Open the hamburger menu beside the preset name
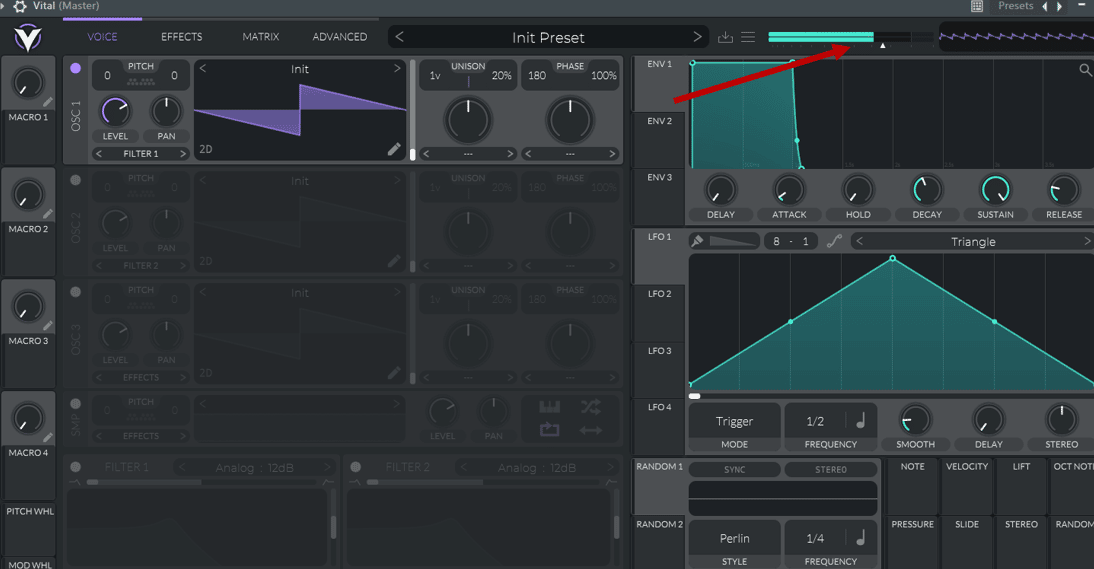 (748, 37)
